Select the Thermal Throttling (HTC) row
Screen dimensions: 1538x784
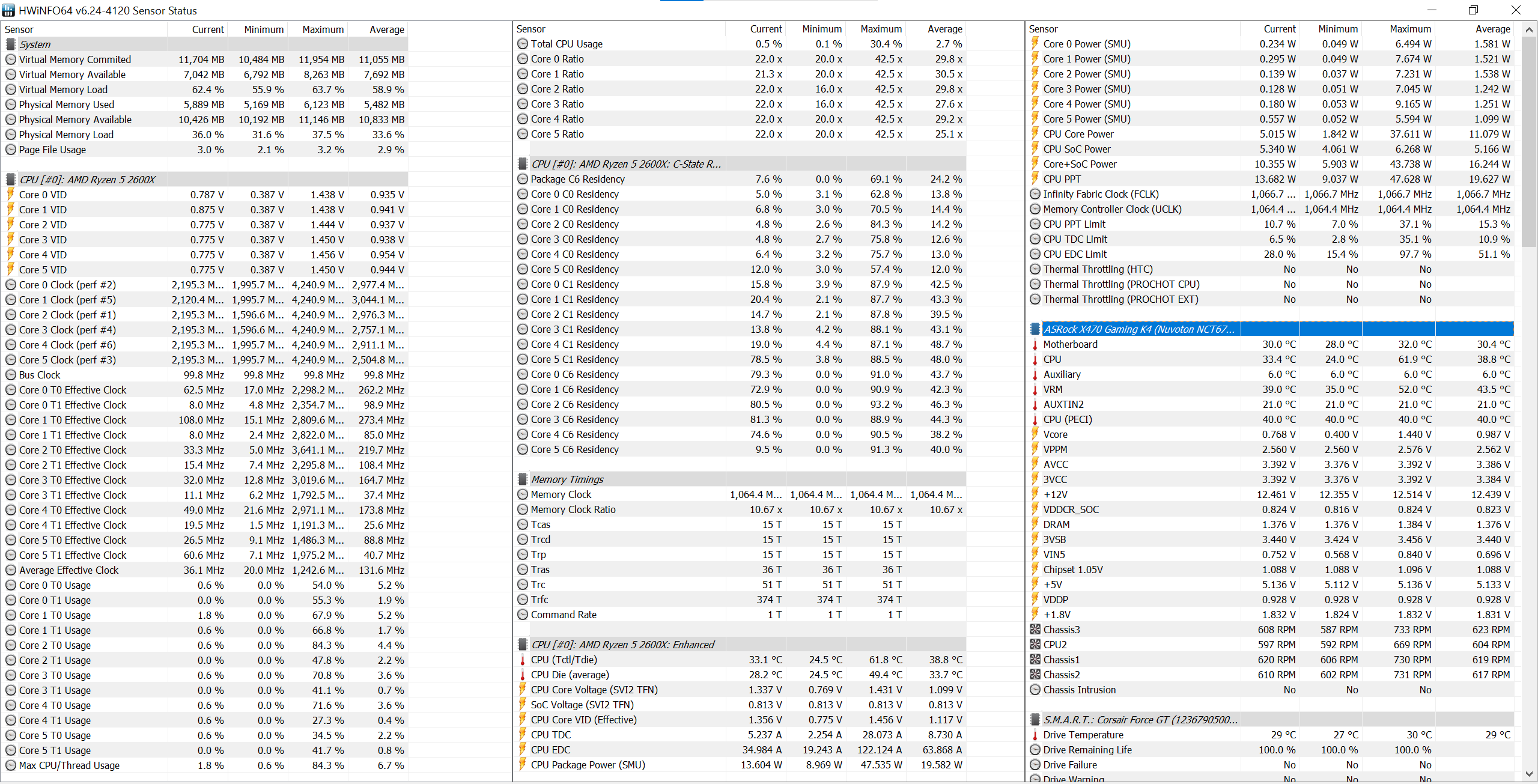(x=1098, y=269)
